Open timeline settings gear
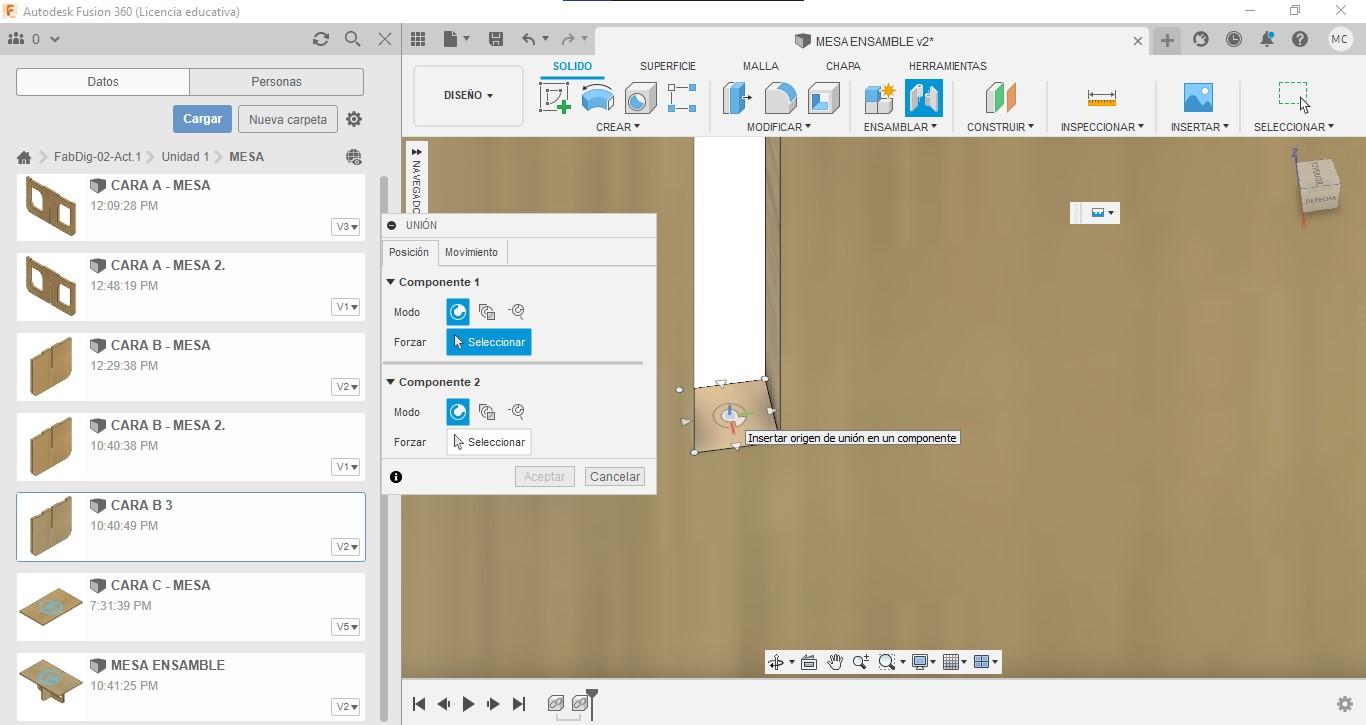Image resolution: width=1366 pixels, height=725 pixels. click(x=1345, y=704)
